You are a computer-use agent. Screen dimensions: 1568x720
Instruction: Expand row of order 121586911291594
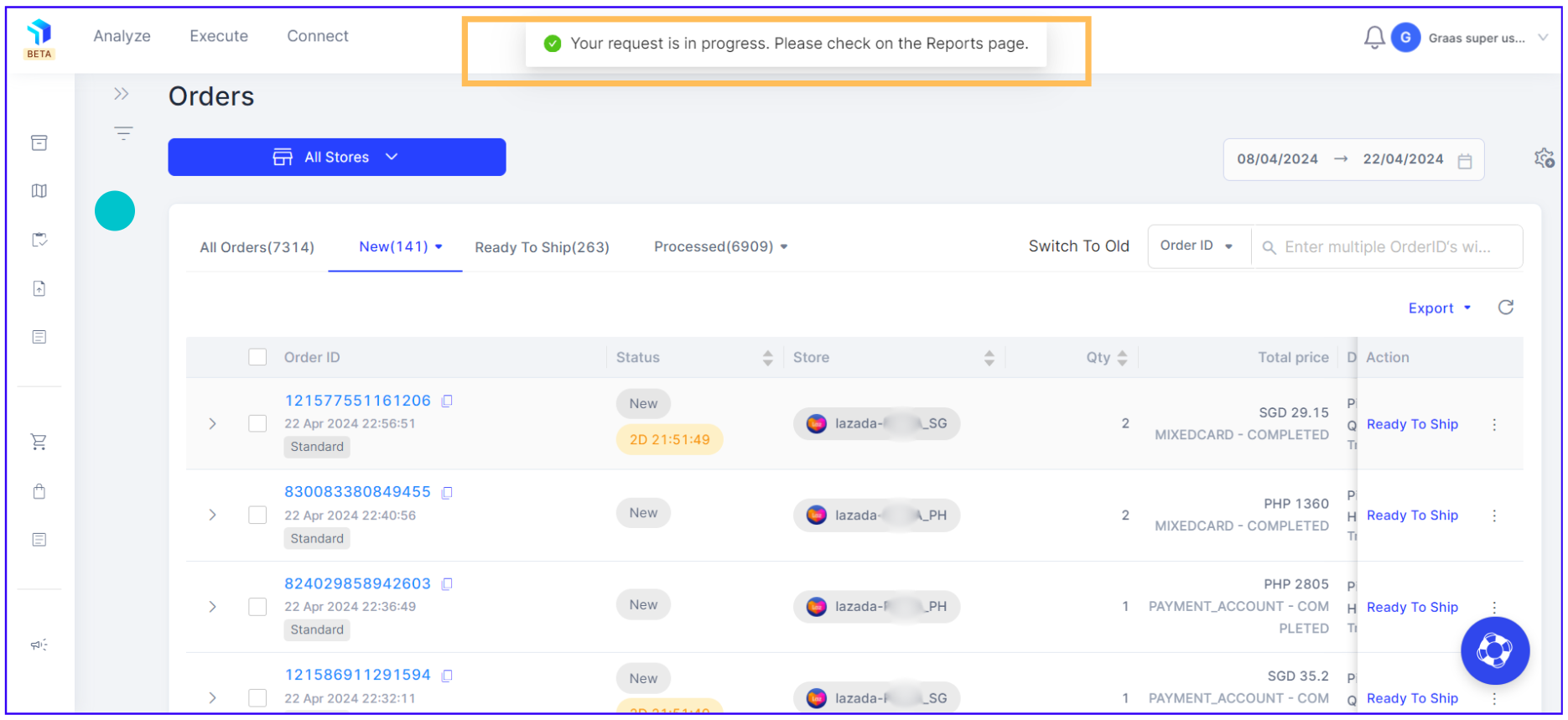point(212,697)
